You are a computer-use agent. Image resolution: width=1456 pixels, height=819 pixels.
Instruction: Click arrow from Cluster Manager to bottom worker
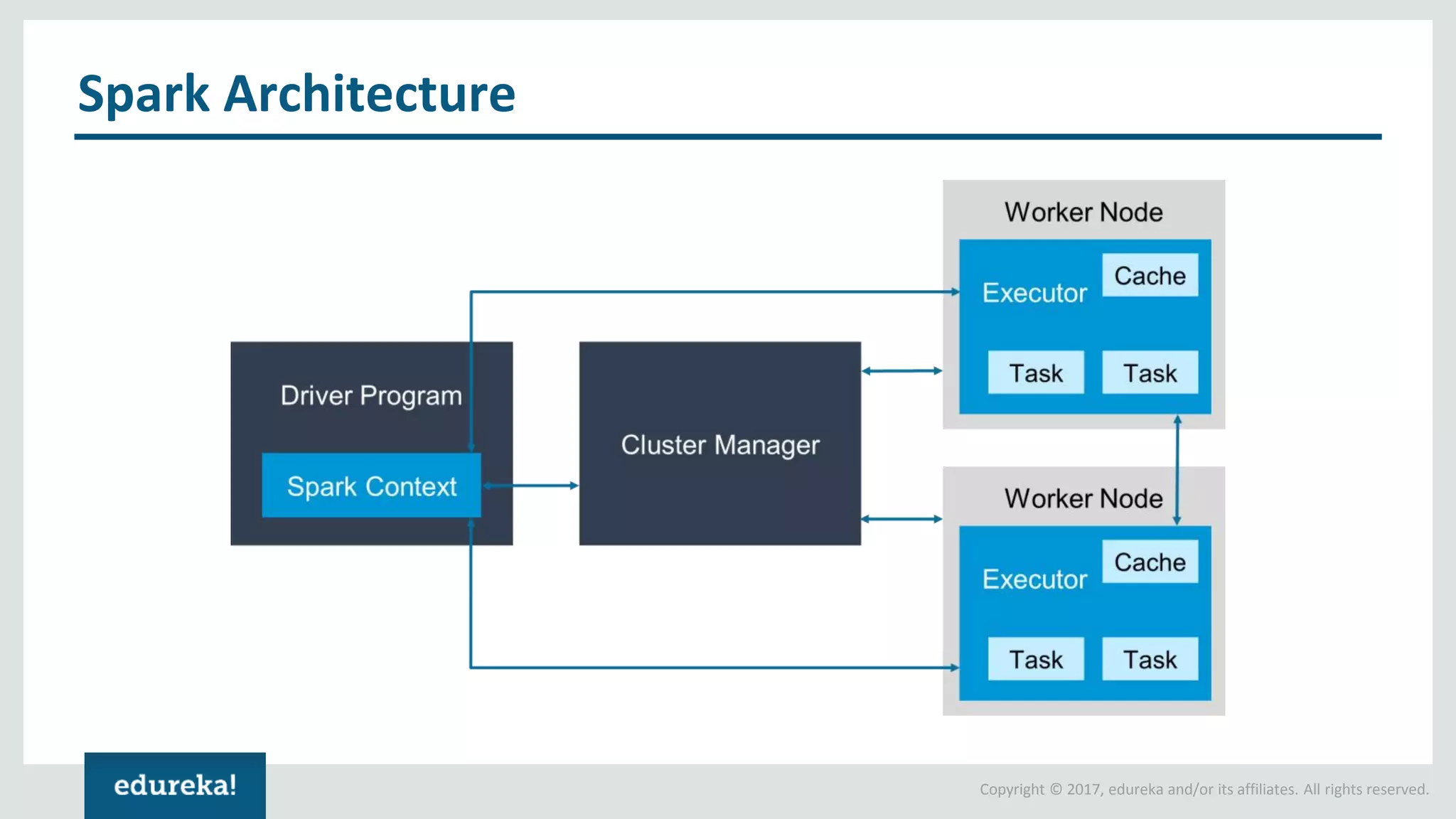click(901, 519)
